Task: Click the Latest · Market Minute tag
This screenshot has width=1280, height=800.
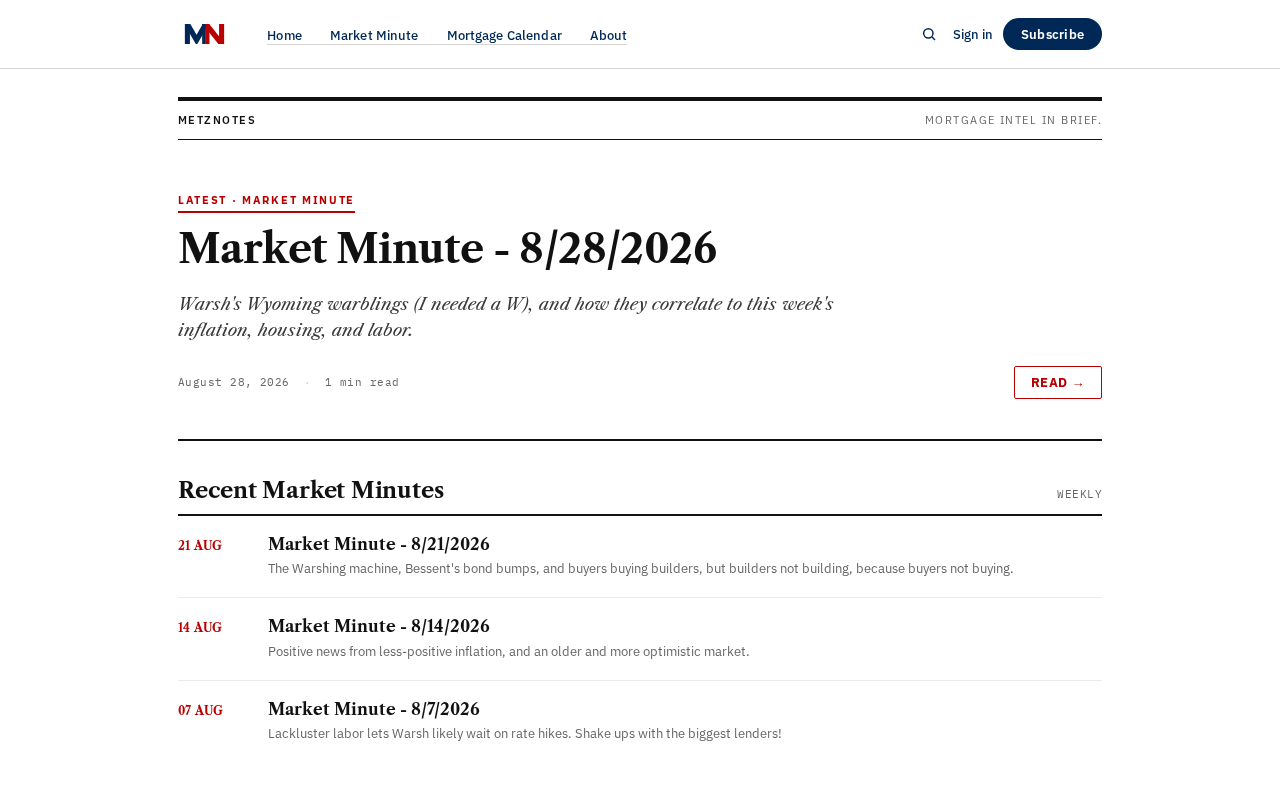Action: point(266,200)
